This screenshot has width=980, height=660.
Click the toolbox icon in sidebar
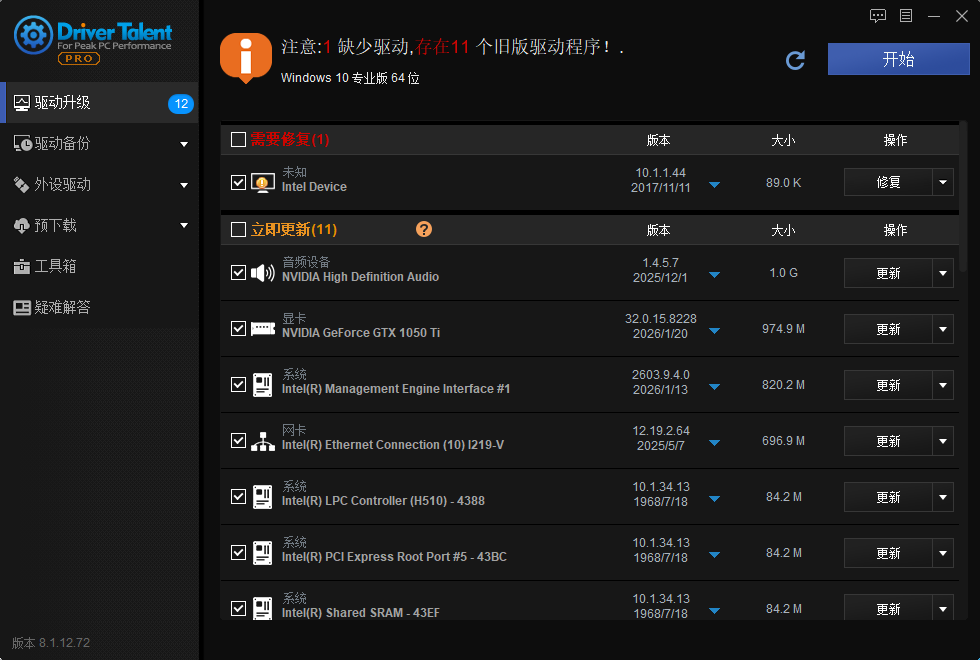22,267
